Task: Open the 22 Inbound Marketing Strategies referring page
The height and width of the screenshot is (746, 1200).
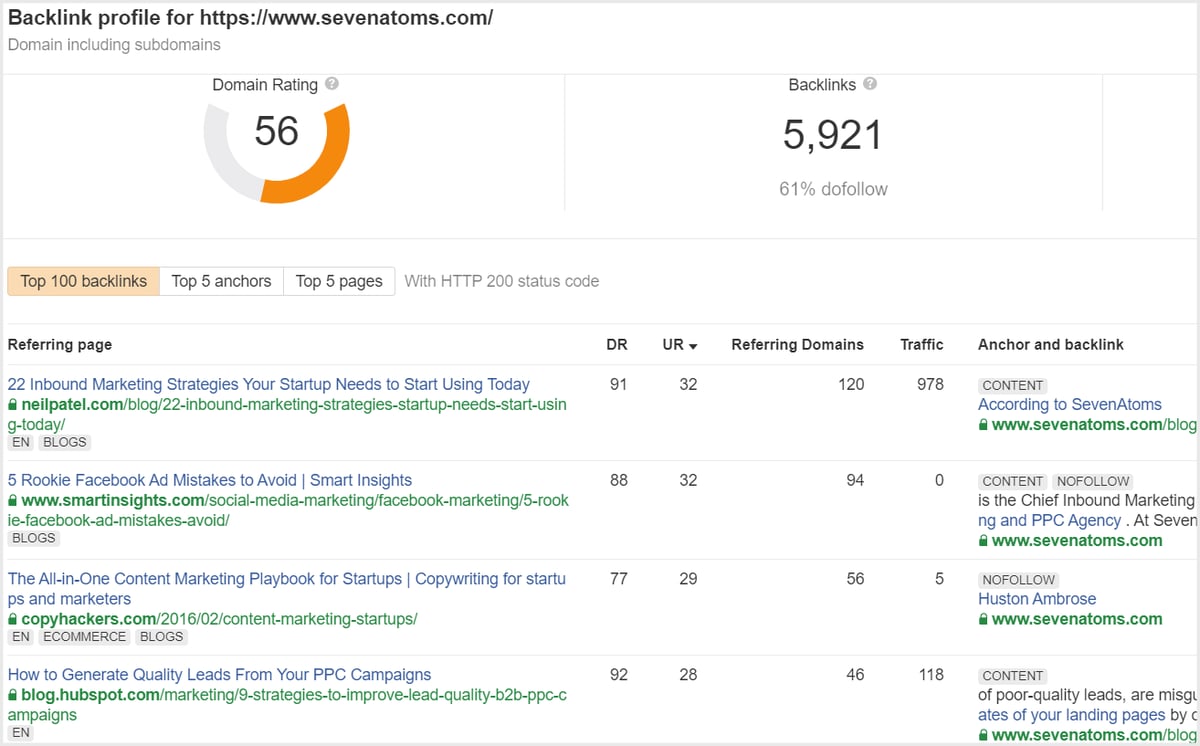Action: 268,384
